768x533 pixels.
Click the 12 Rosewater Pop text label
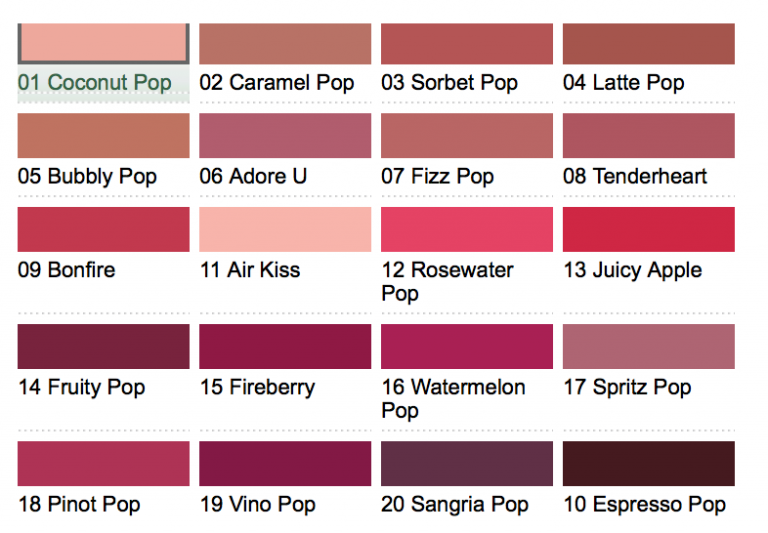[x=447, y=281]
